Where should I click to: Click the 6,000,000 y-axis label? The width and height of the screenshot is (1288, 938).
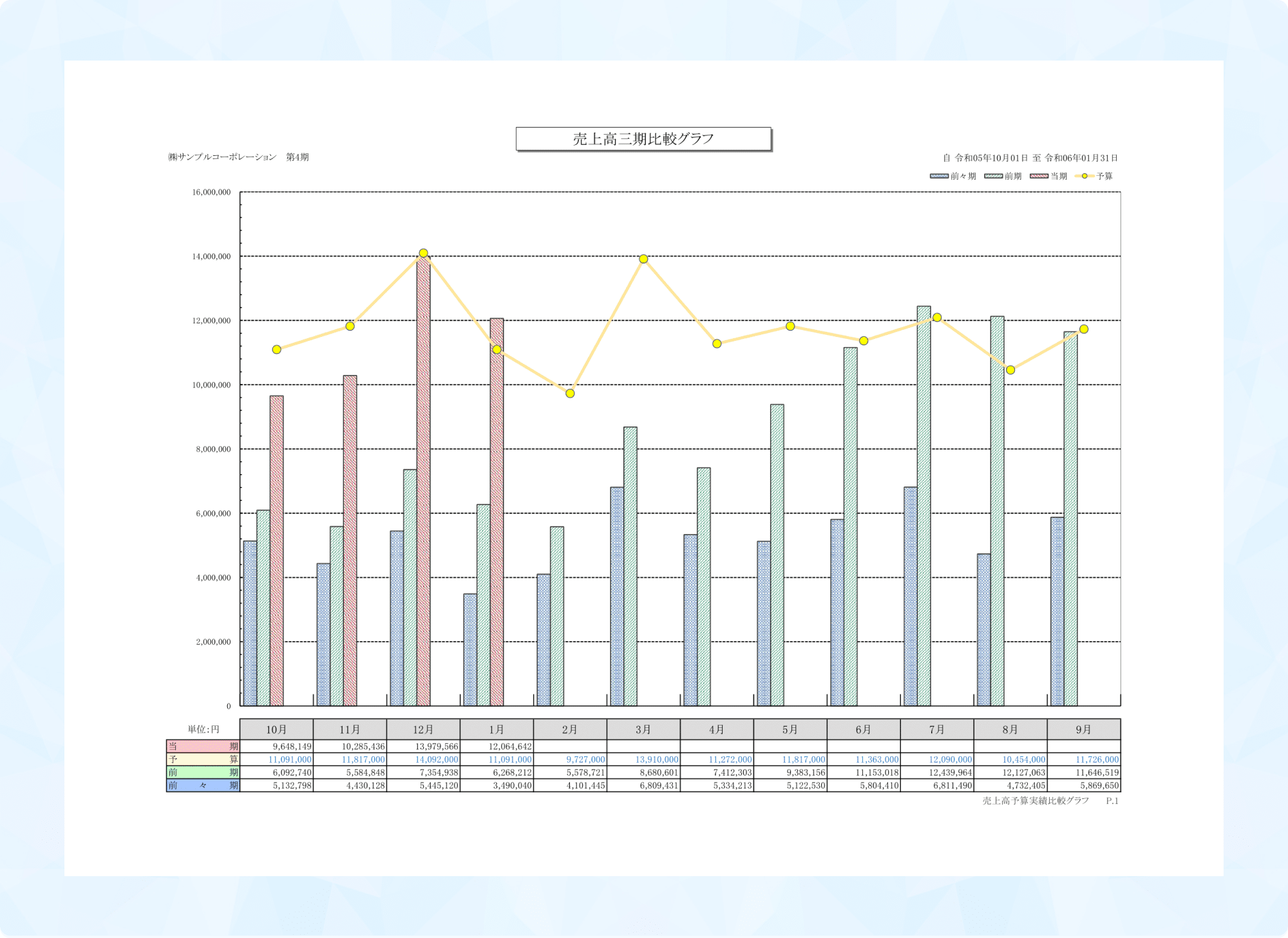pos(213,513)
